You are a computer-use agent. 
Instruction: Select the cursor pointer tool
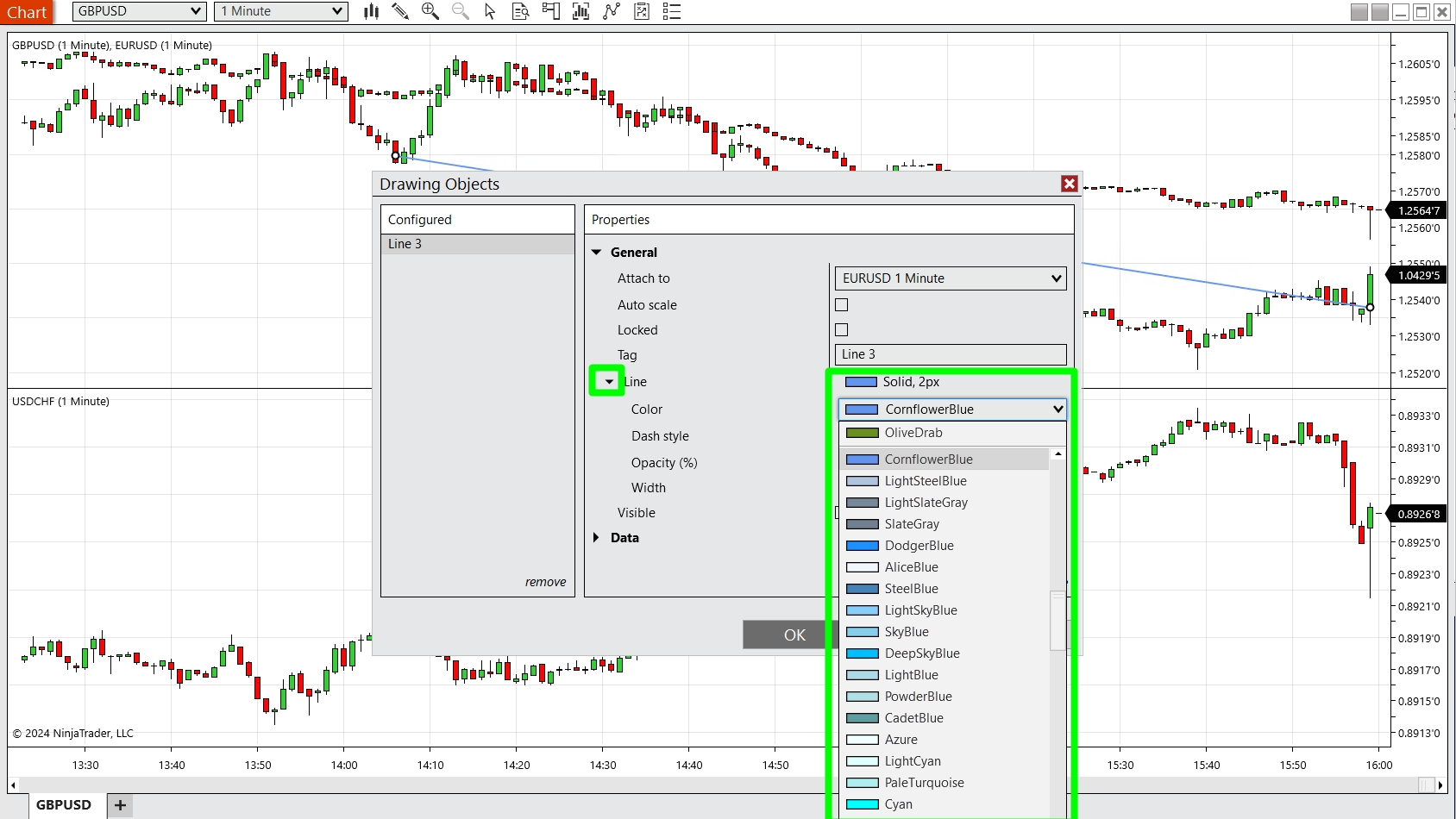(490, 11)
